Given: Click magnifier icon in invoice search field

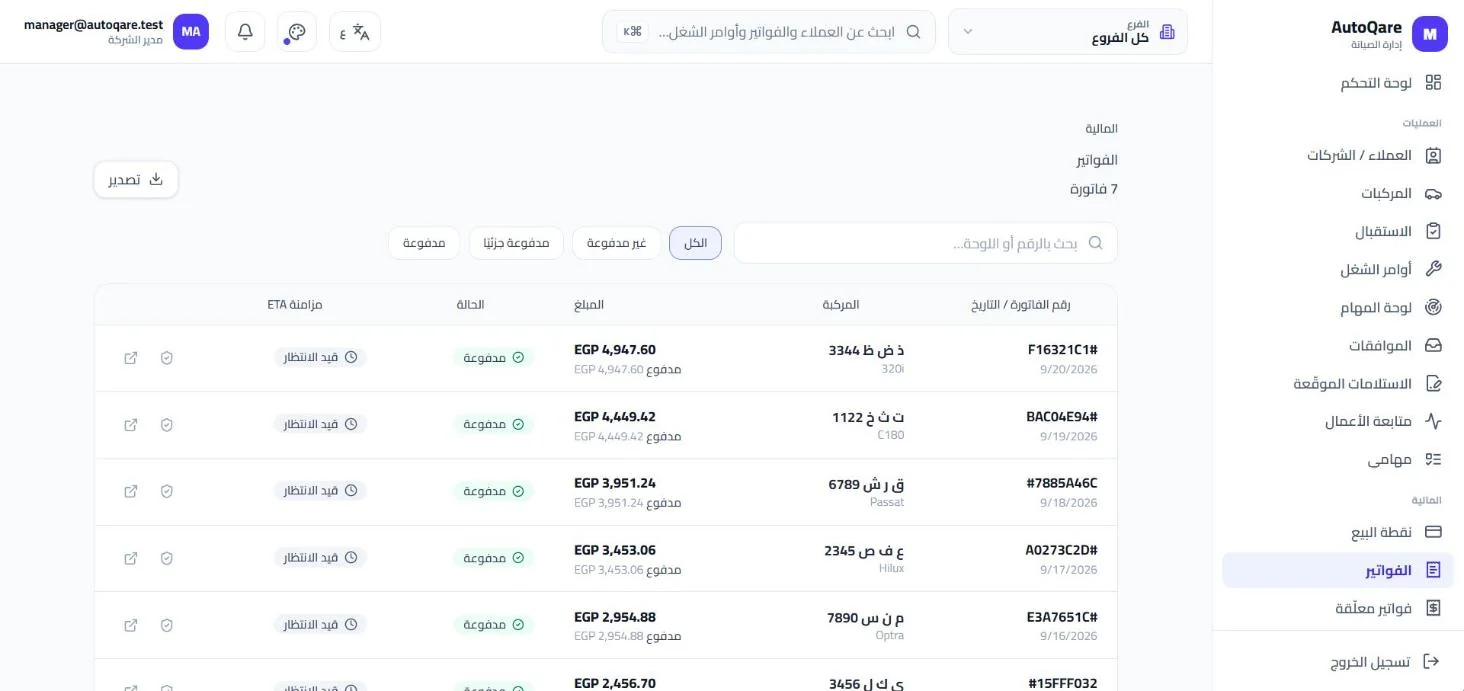Looking at the screenshot, I should pyautogui.click(x=1096, y=243).
